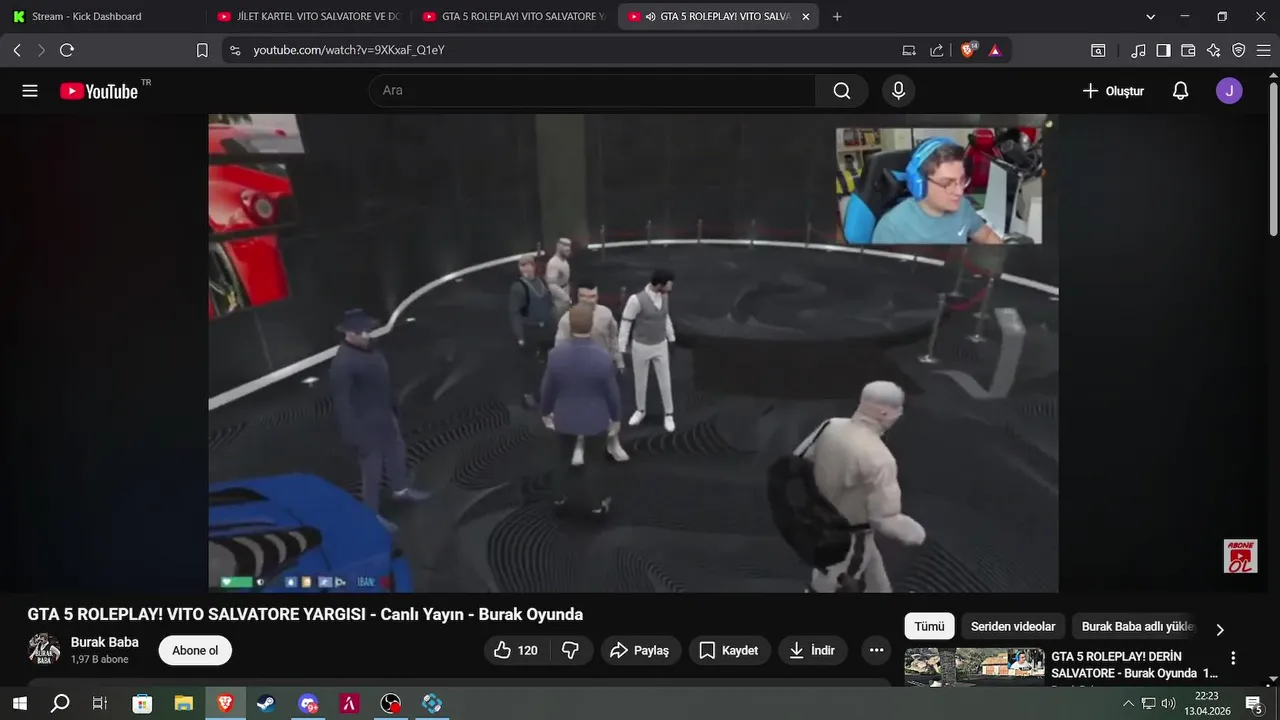
Task: Open File Explorer from taskbar
Action: (x=183, y=704)
